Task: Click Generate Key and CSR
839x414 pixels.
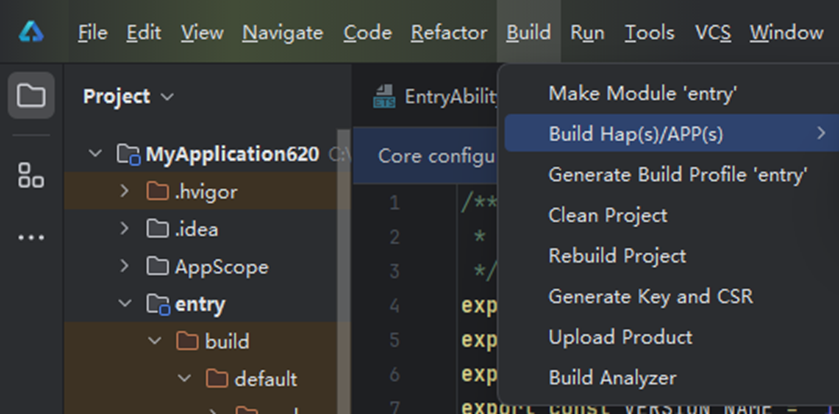Action: pos(650,297)
